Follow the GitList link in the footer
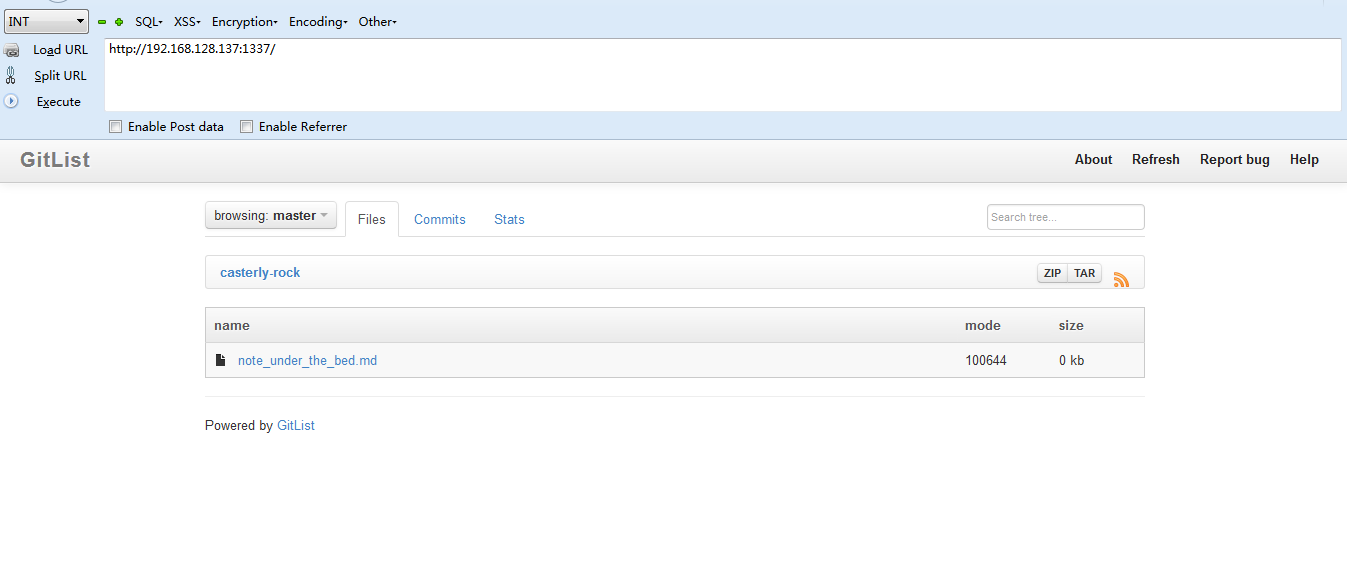Image resolution: width=1347 pixels, height=580 pixels. [x=296, y=425]
